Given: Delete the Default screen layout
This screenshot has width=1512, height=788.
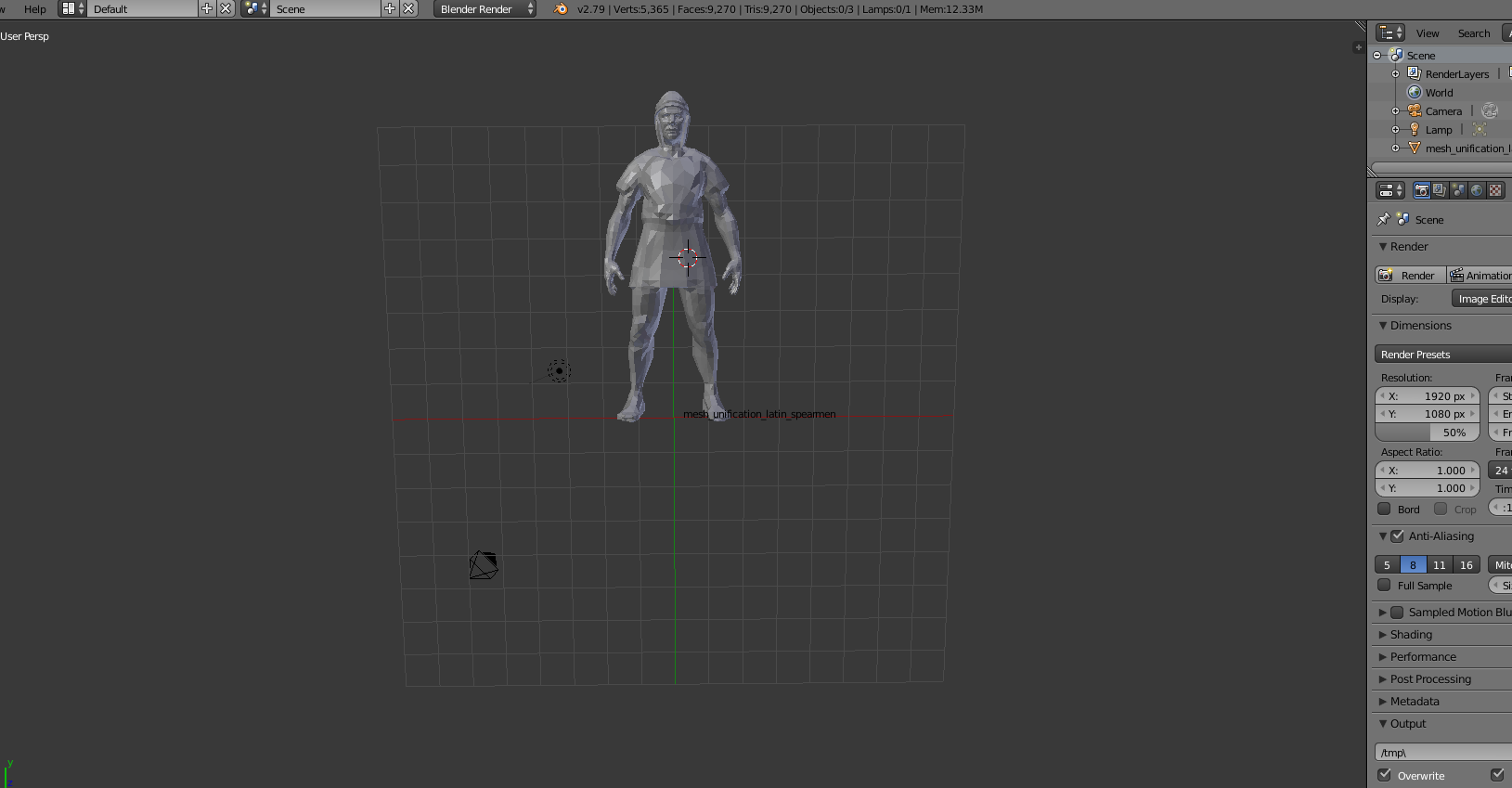Looking at the screenshot, I should (226, 8).
